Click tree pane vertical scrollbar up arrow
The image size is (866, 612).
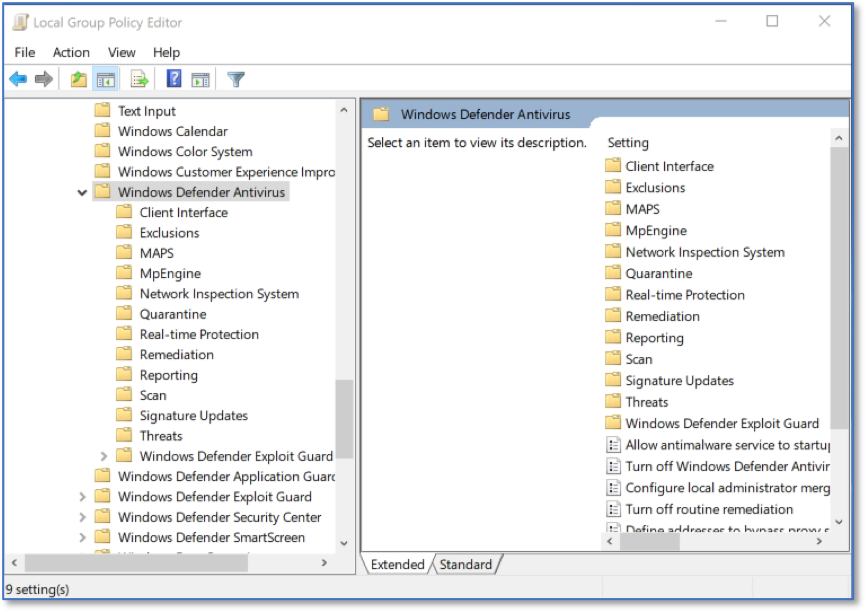coord(344,110)
